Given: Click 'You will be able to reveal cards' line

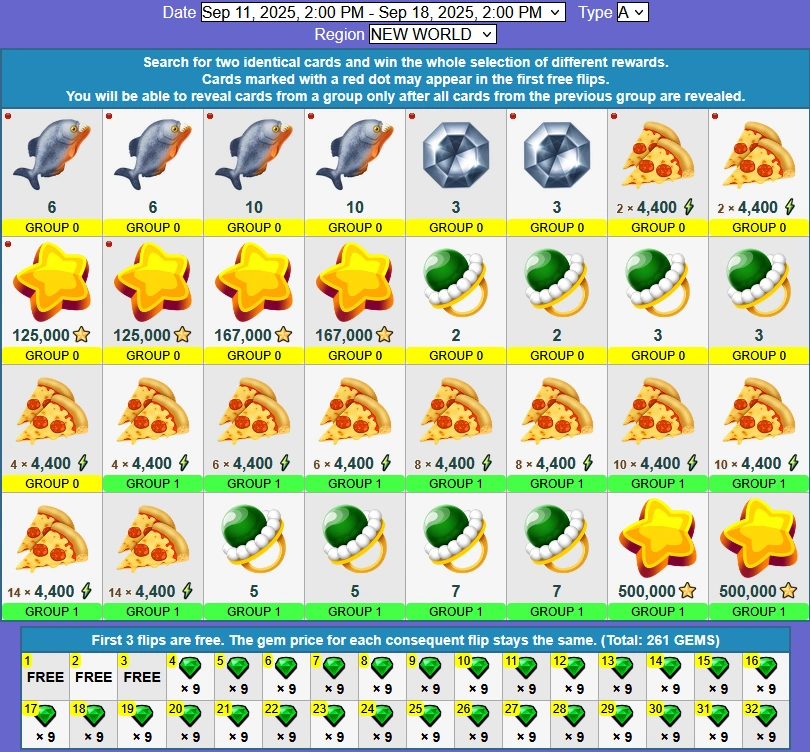Looking at the screenshot, I should (x=406, y=97).
